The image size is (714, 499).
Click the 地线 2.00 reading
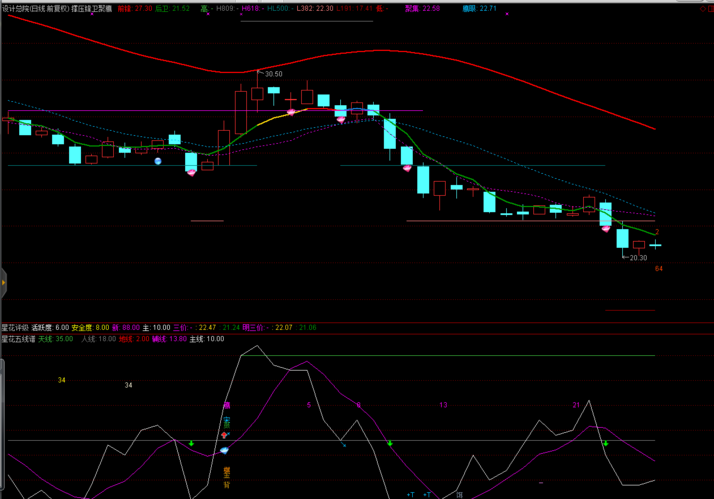pyautogui.click(x=134, y=339)
